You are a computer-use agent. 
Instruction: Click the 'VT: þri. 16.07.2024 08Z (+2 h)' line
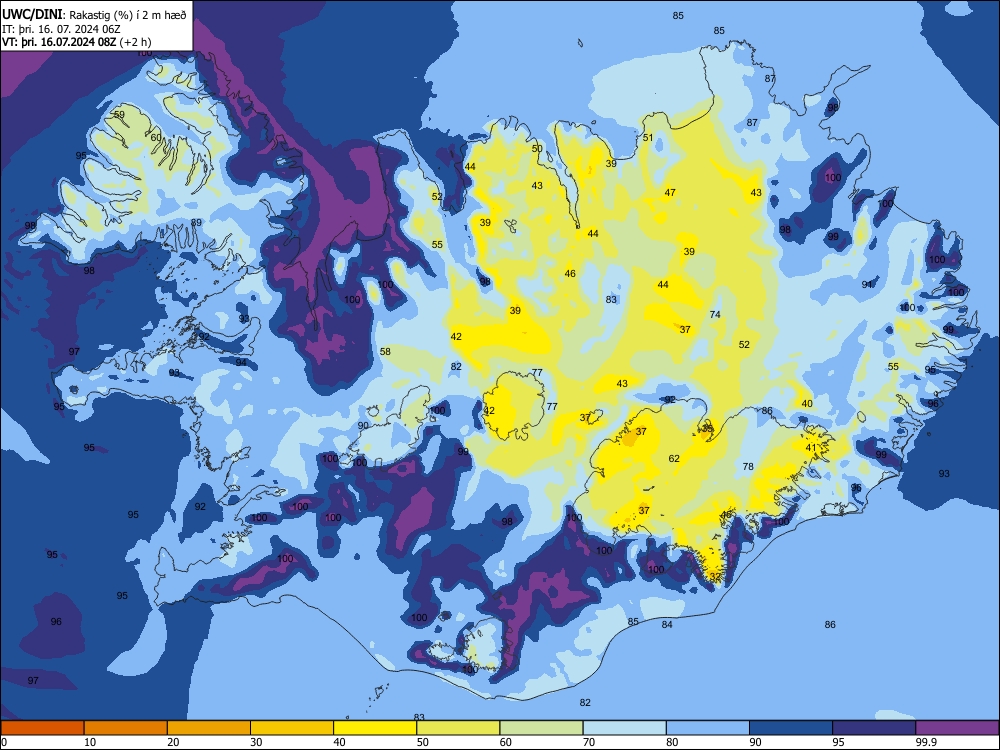pos(77,42)
